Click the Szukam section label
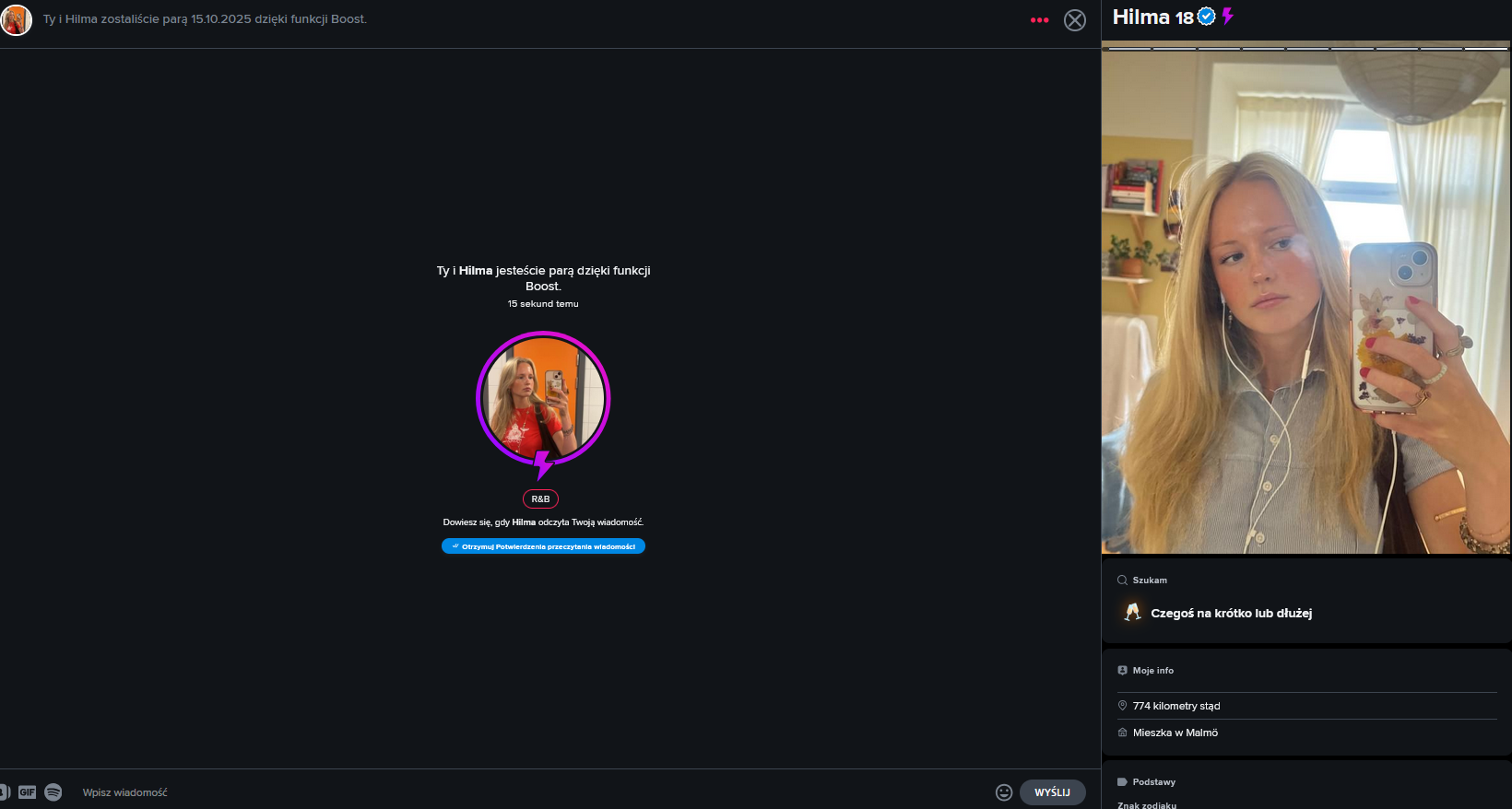 pos(1150,580)
